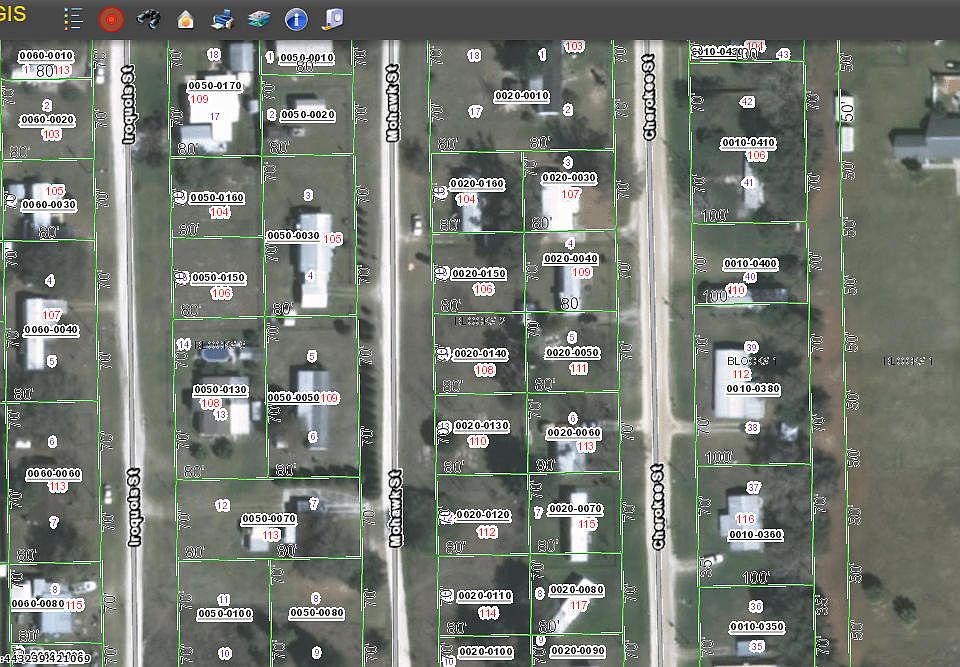Select parcel 0010-0410 on map
Viewport: 960px width, 667px height.
(x=748, y=143)
